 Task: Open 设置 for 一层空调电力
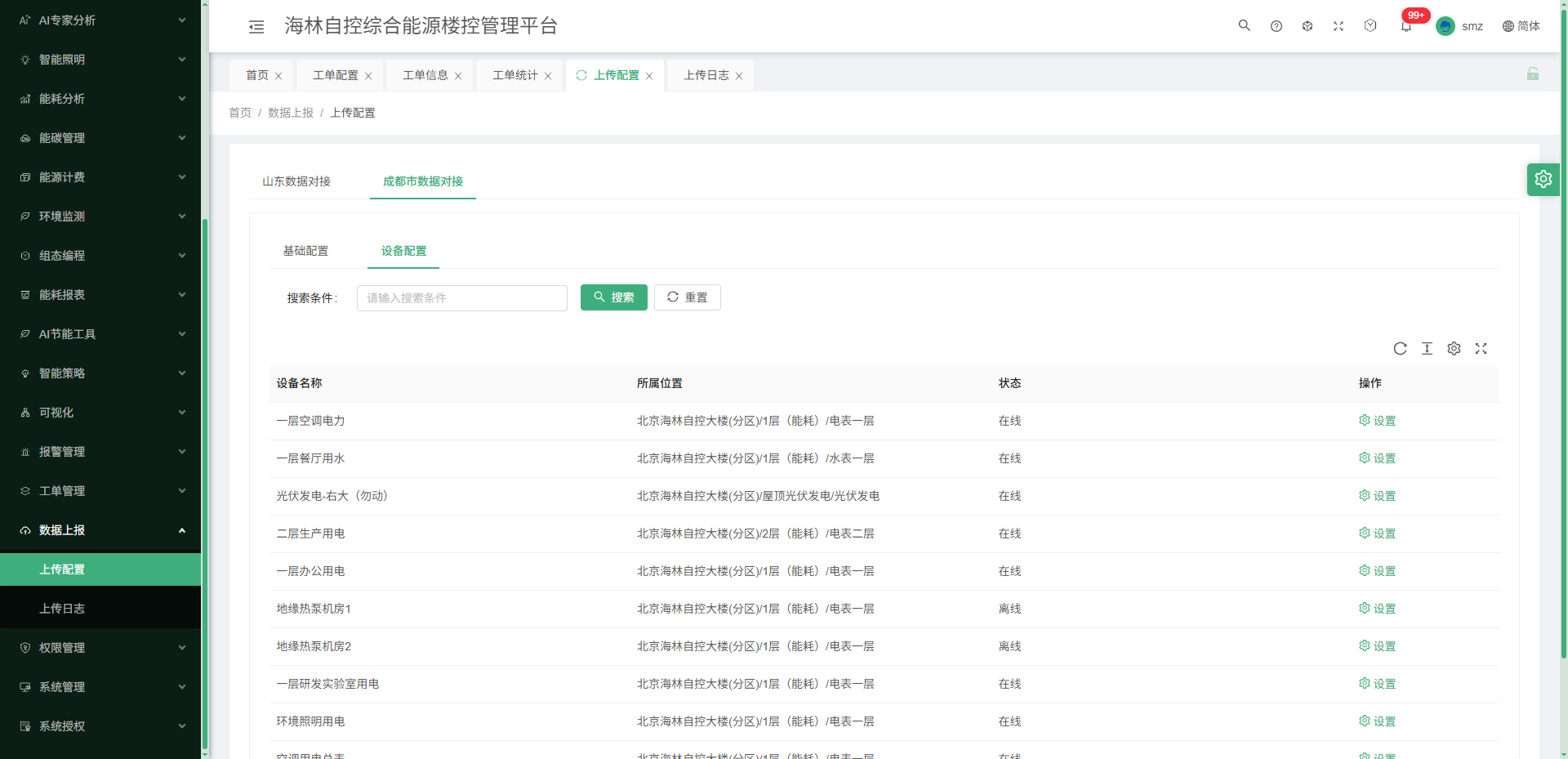(1377, 421)
